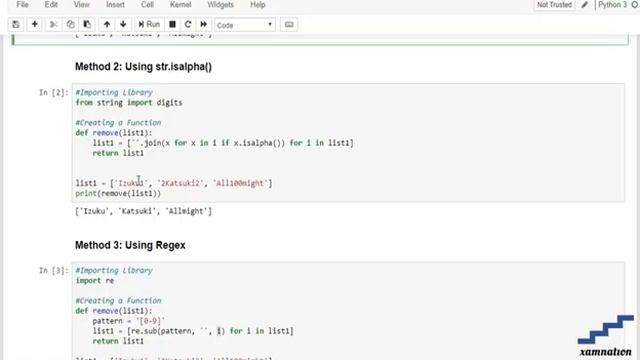
Task: Copy selected cells icon
Action: (x=70, y=24)
